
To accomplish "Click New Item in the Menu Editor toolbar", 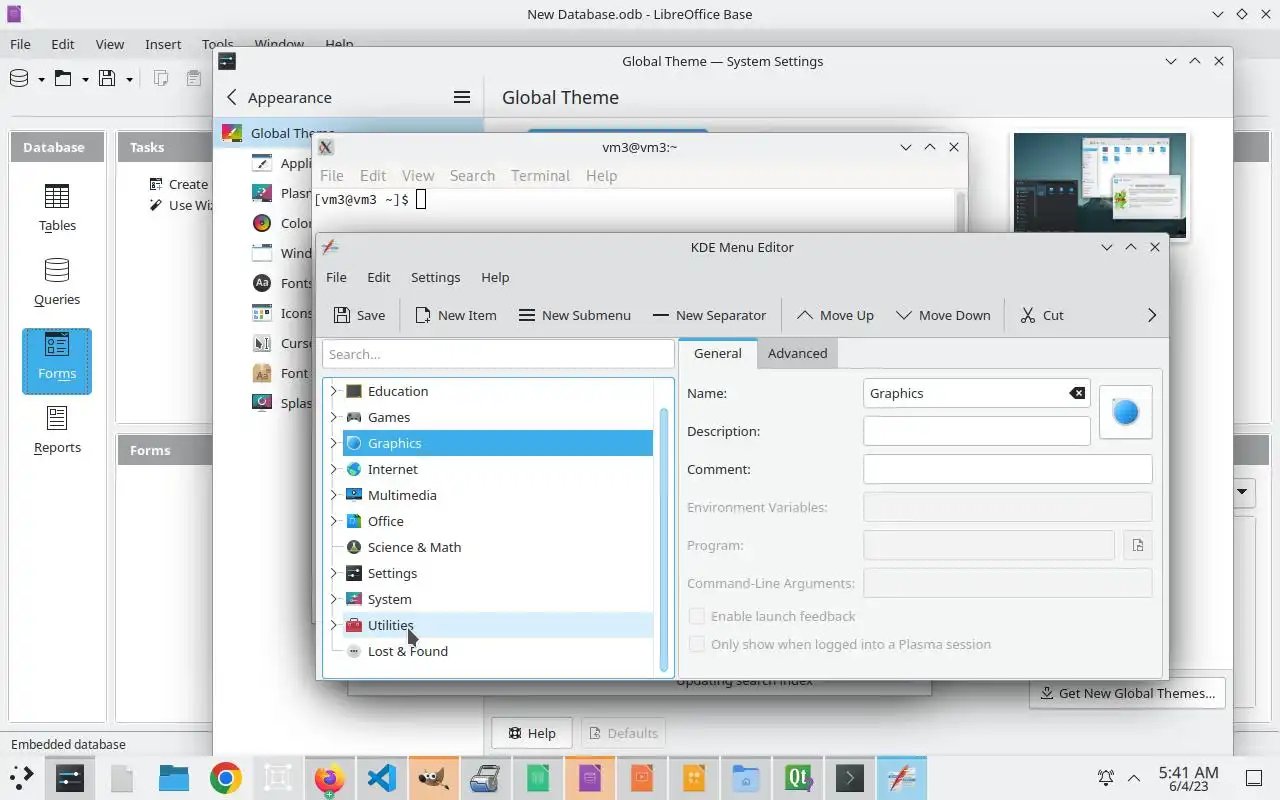I will (455, 315).
